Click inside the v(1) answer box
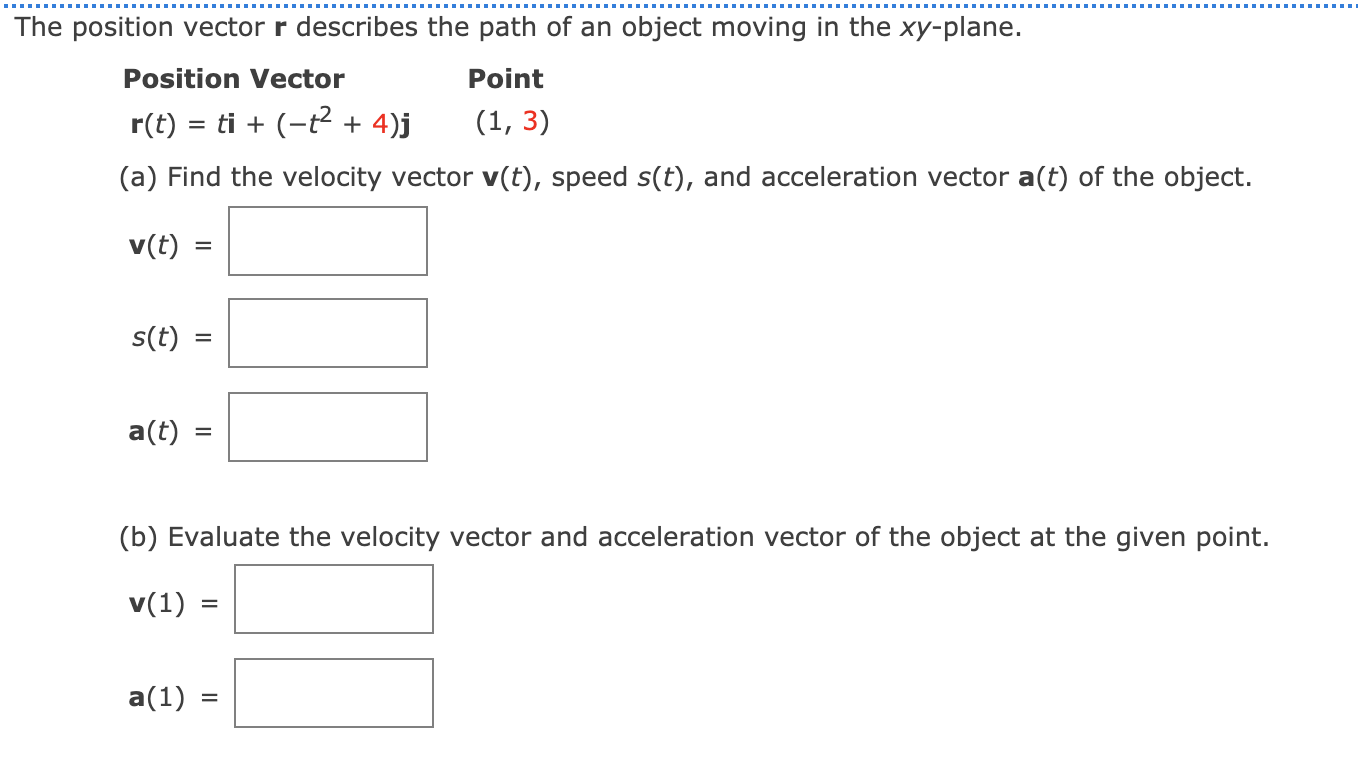This screenshot has height=760, width=1358. (x=333, y=599)
